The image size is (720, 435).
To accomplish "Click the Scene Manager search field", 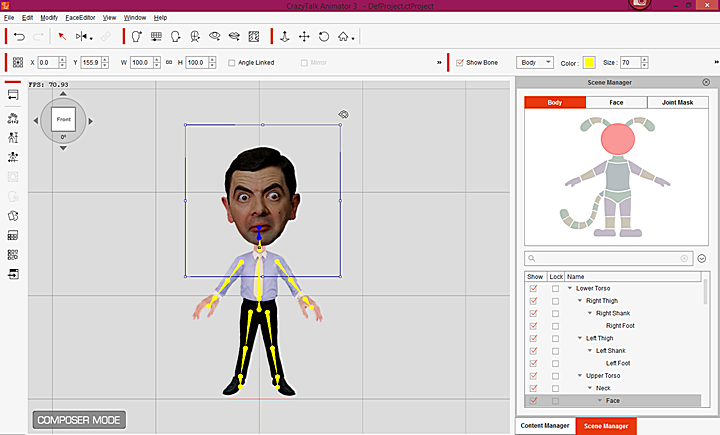I will tap(609, 259).
